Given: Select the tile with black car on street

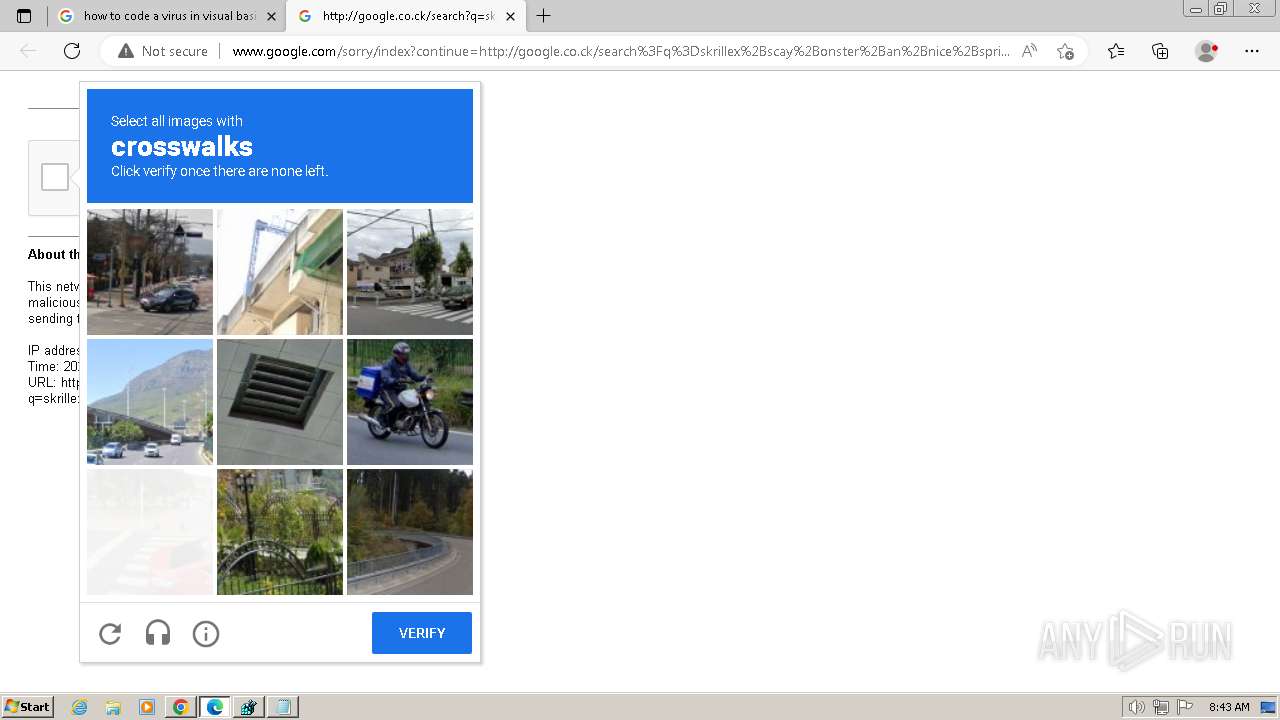Looking at the screenshot, I should tap(150, 272).
